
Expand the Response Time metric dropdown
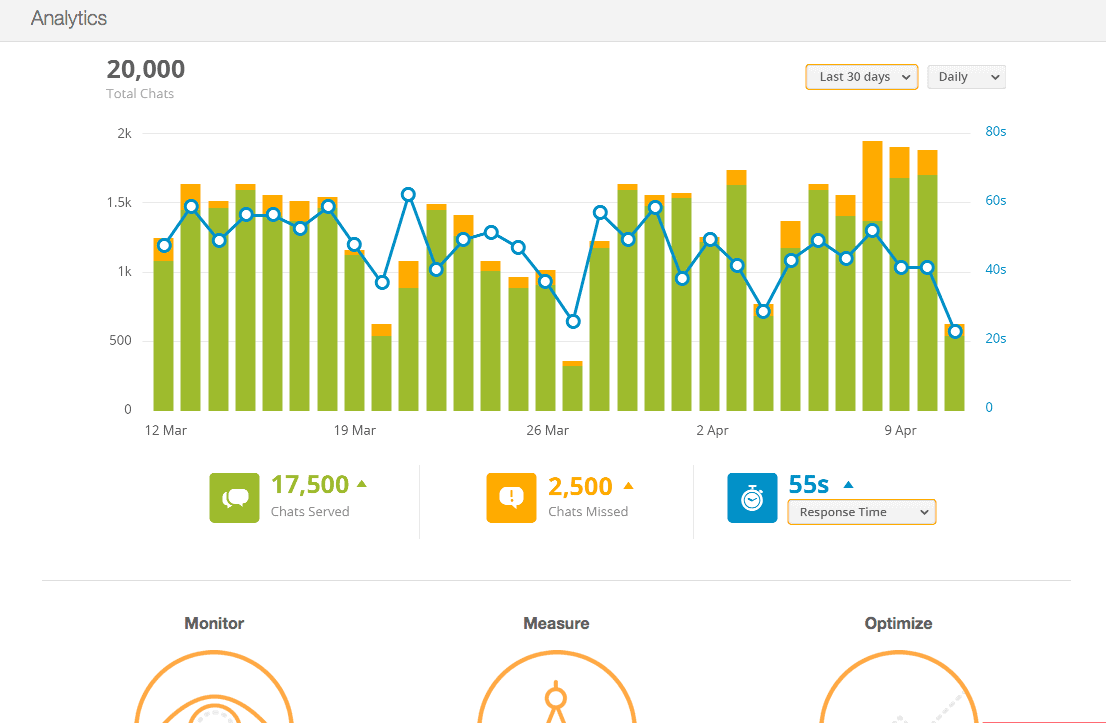[x=861, y=512]
